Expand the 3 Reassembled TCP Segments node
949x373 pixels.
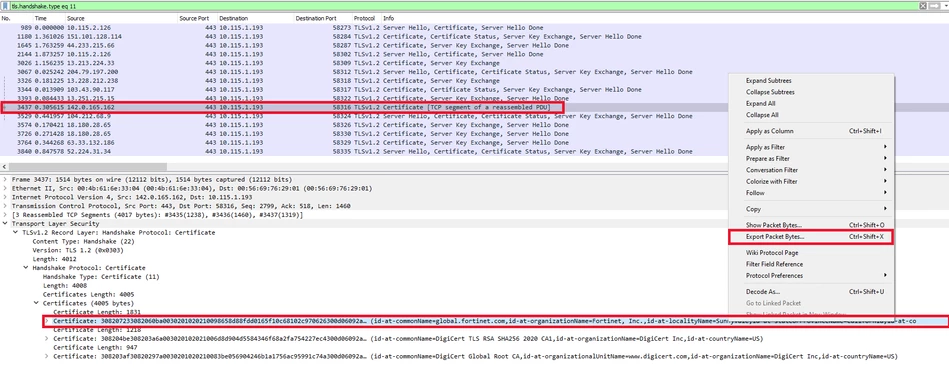(x=5, y=215)
